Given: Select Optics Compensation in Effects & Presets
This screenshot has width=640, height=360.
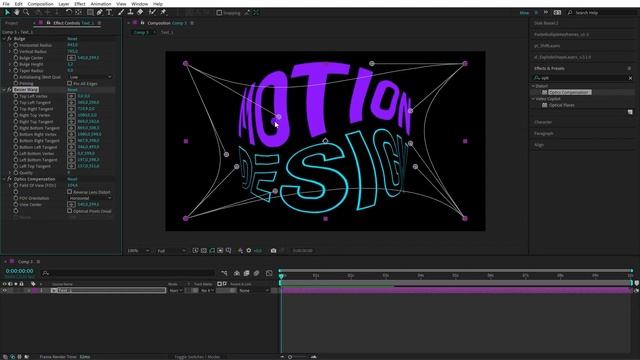Looking at the screenshot, I should coord(569,92).
